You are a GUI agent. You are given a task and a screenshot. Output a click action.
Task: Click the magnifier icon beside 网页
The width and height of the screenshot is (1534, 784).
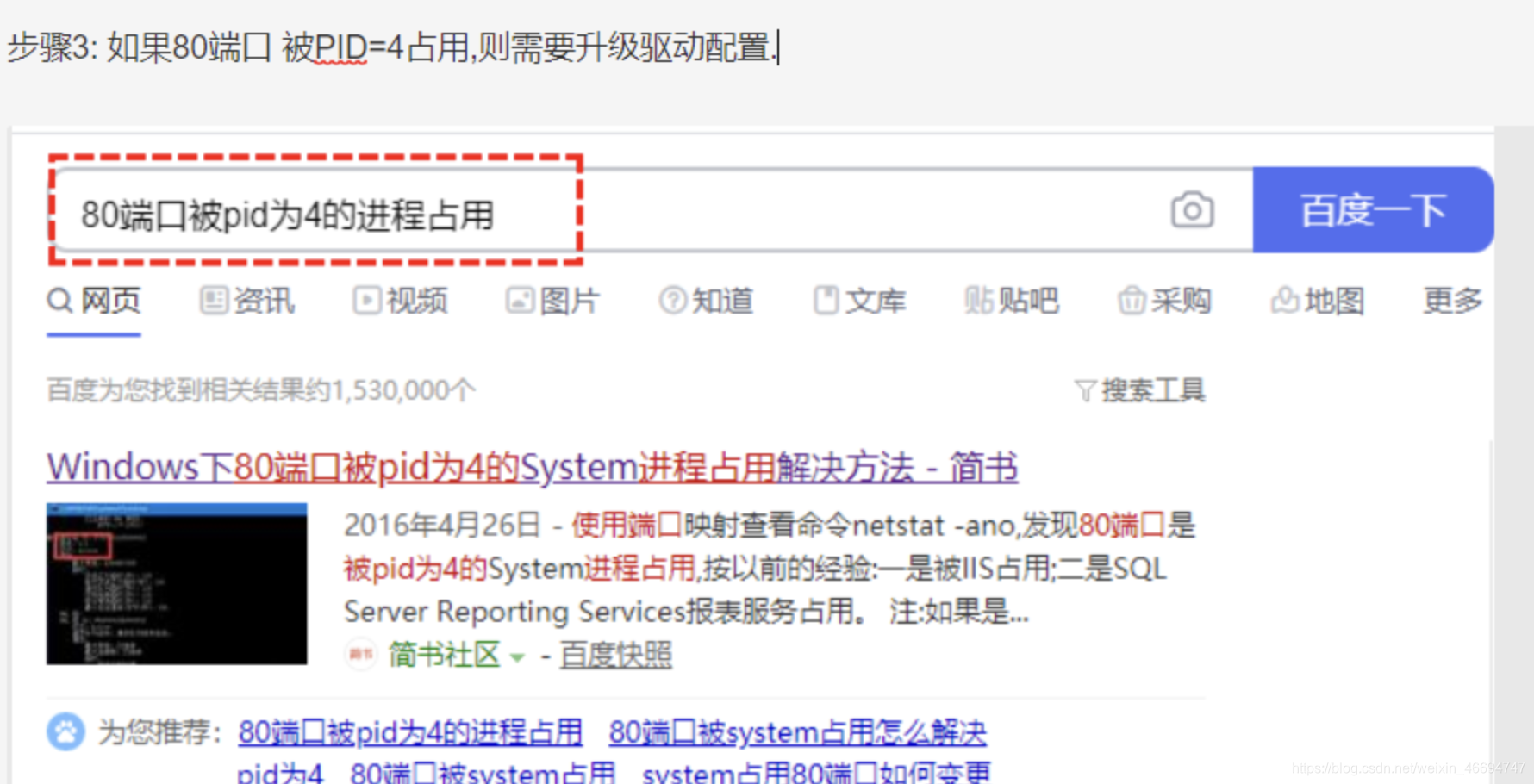pyautogui.click(x=59, y=301)
